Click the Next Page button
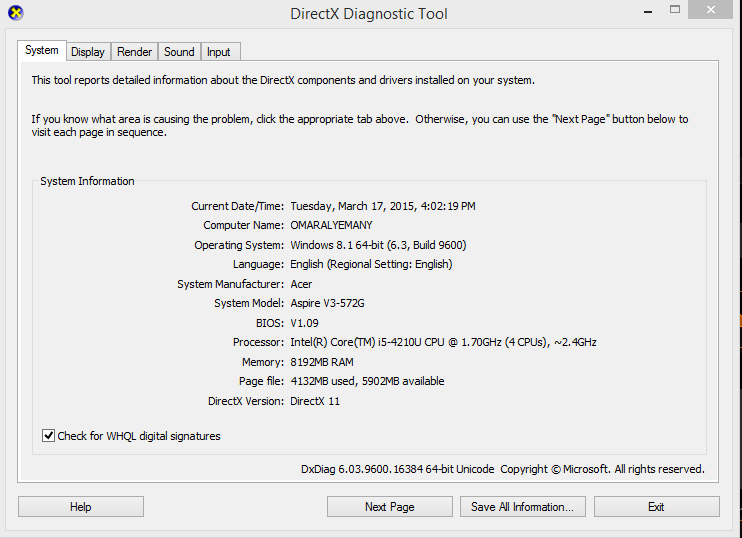 pos(389,507)
